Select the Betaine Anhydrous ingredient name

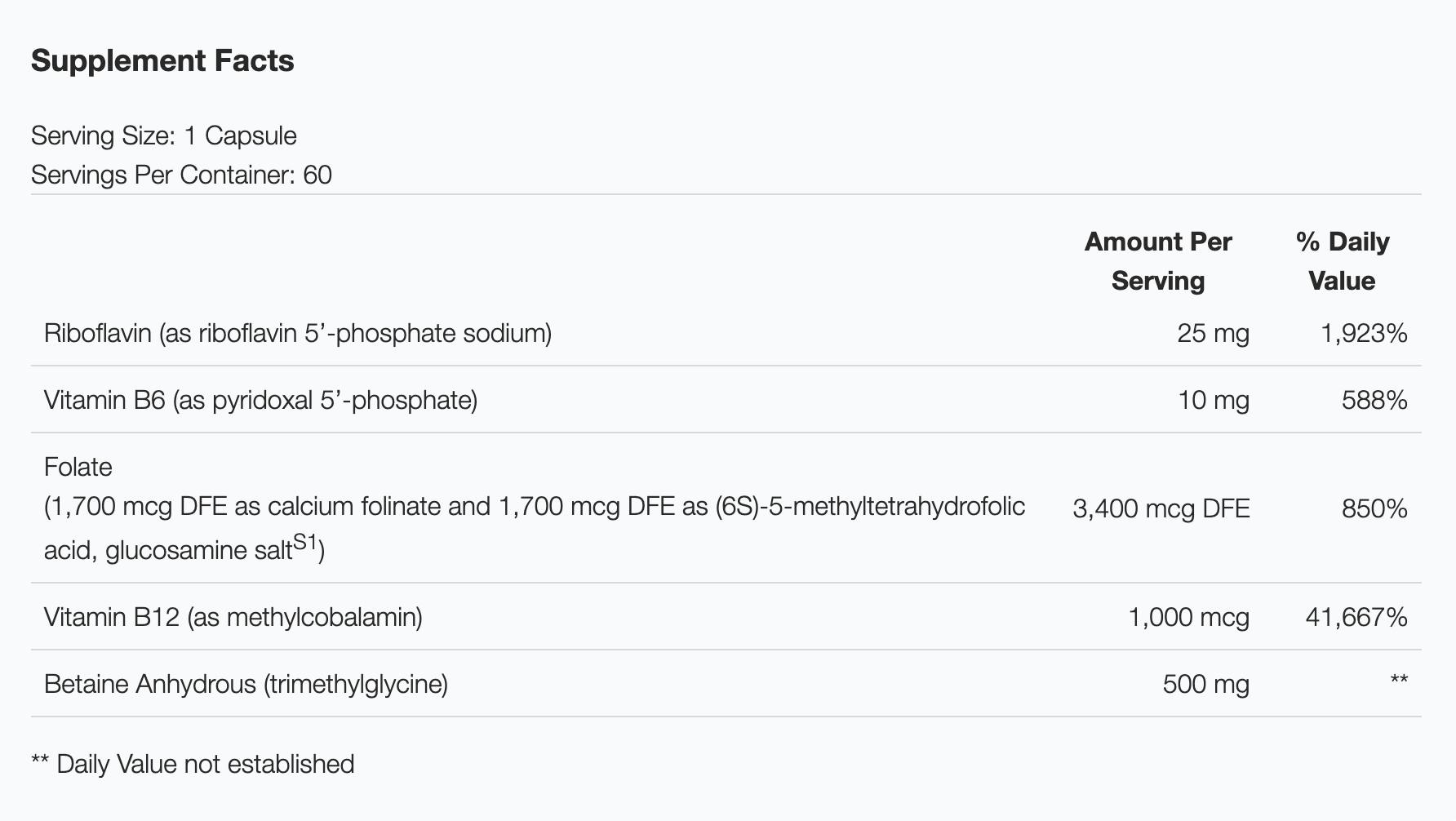[246, 684]
